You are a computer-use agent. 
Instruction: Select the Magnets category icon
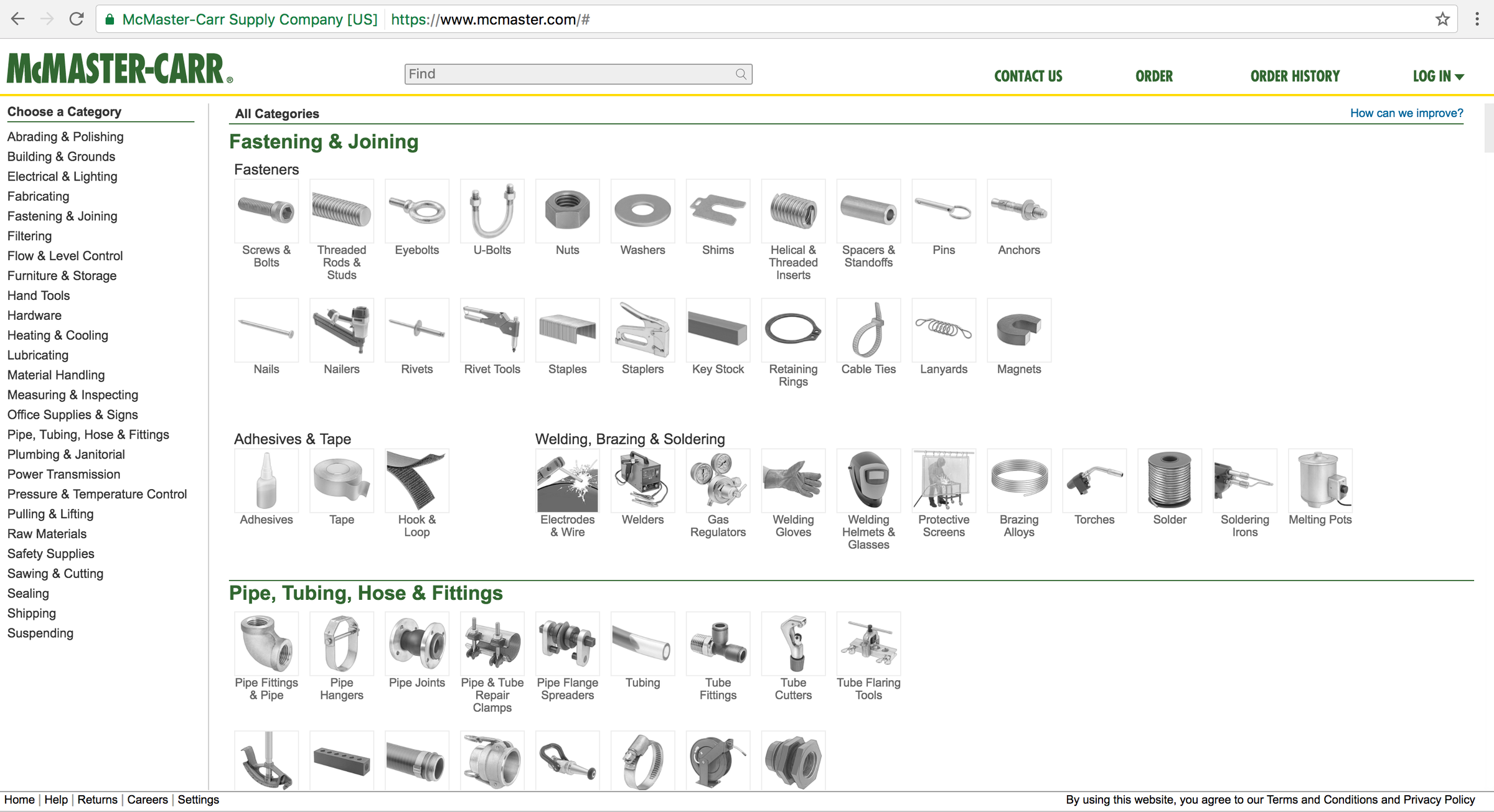tap(1019, 330)
